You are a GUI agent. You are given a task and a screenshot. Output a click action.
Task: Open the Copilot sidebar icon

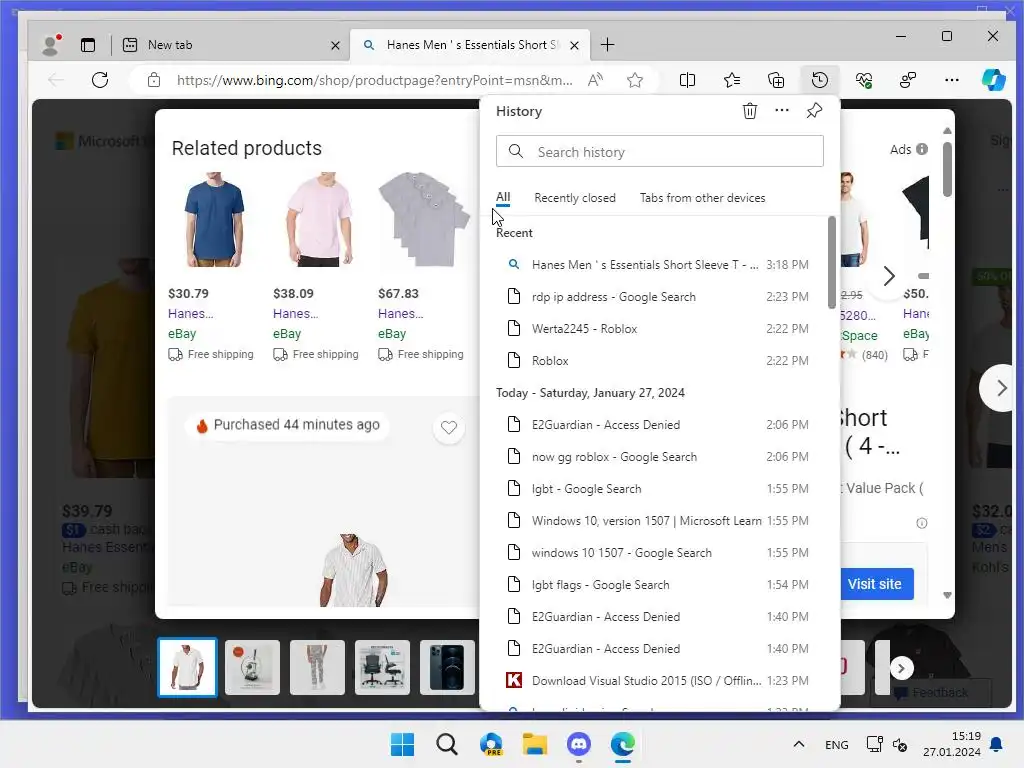pyautogui.click(x=993, y=80)
